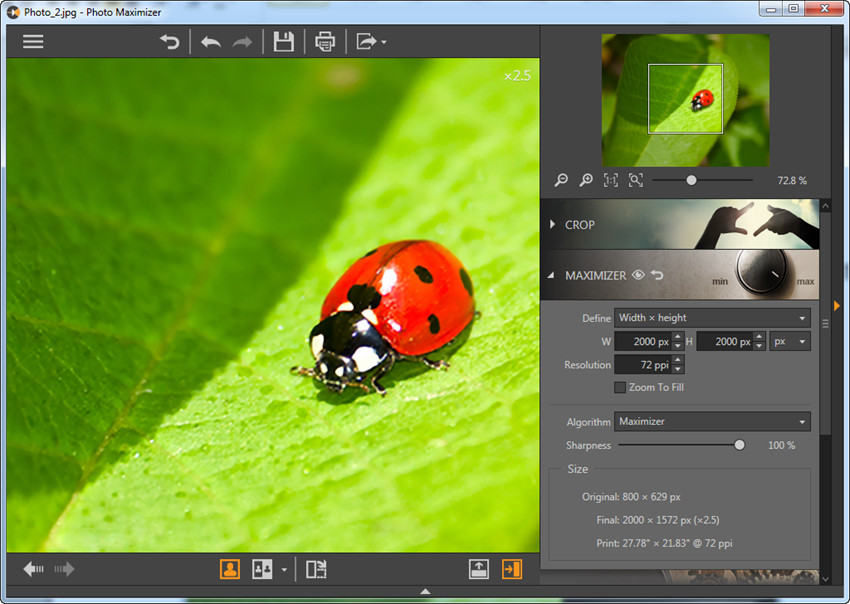Open the Algorithm Maximizer dropdown

tap(712, 421)
